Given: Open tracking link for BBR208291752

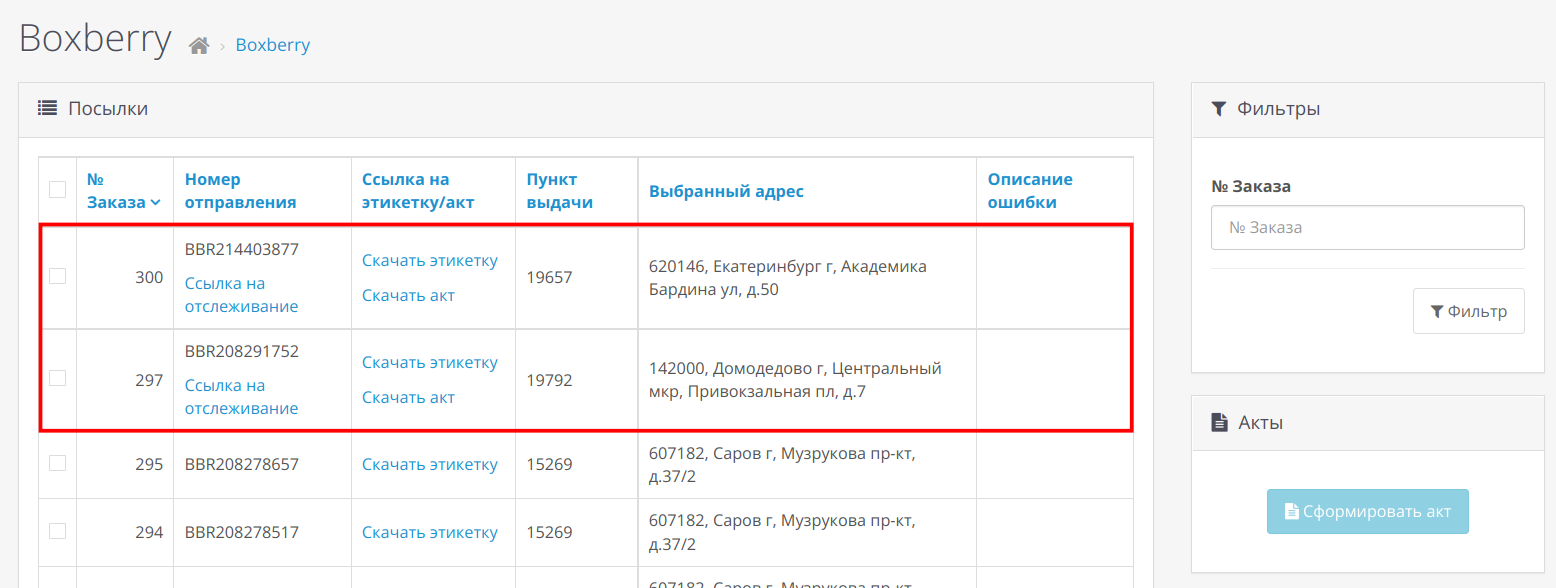Looking at the screenshot, I should pos(242,397).
